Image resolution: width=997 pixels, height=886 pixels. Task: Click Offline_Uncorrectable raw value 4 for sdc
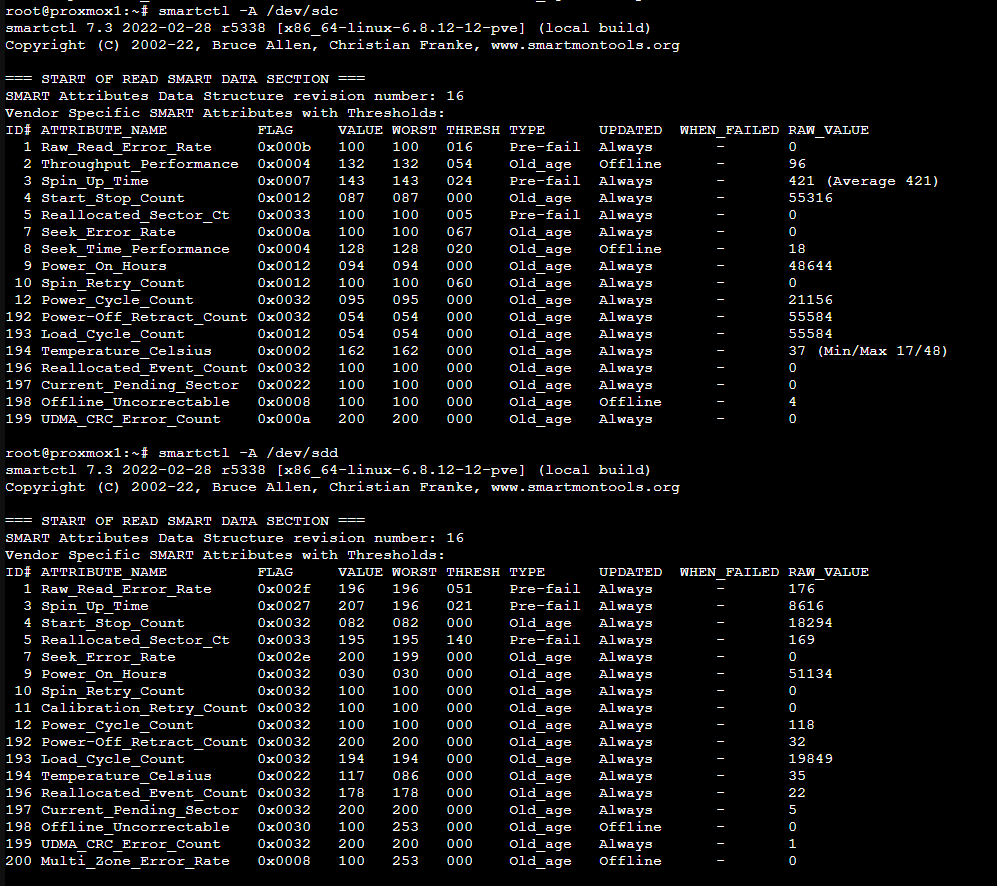[x=792, y=402]
